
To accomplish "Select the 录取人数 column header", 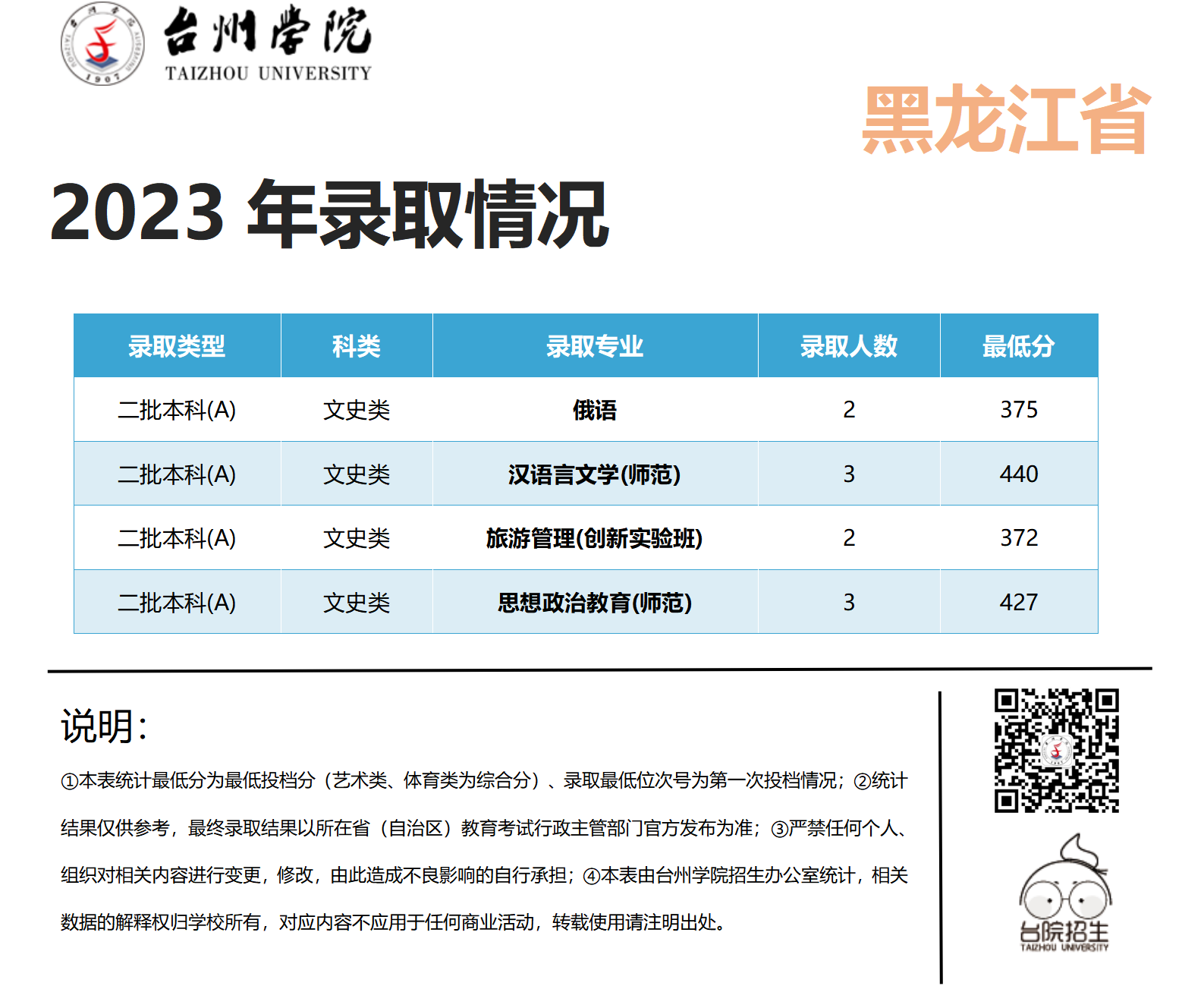I will (849, 346).
